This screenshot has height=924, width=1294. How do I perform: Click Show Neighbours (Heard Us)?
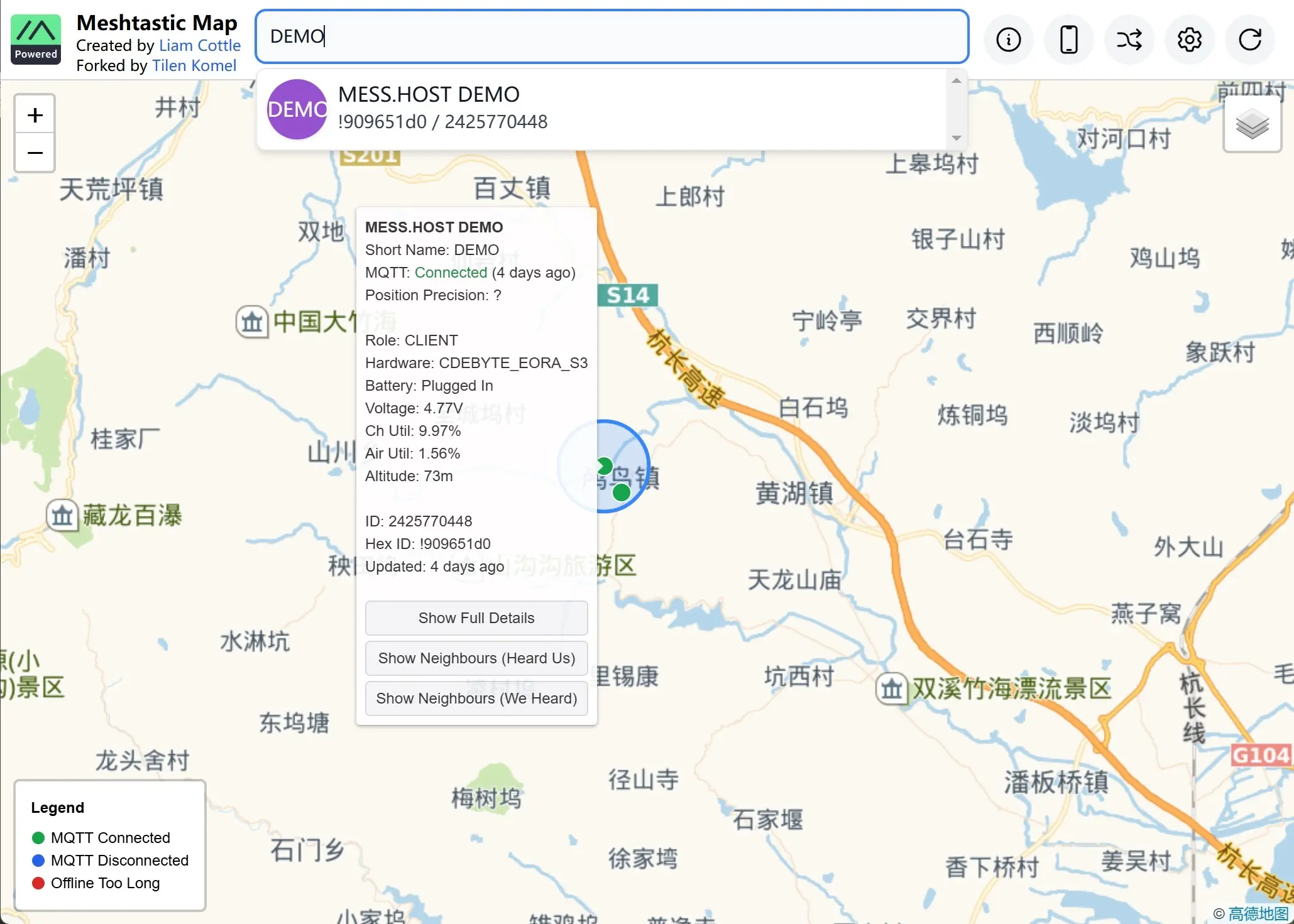(476, 658)
